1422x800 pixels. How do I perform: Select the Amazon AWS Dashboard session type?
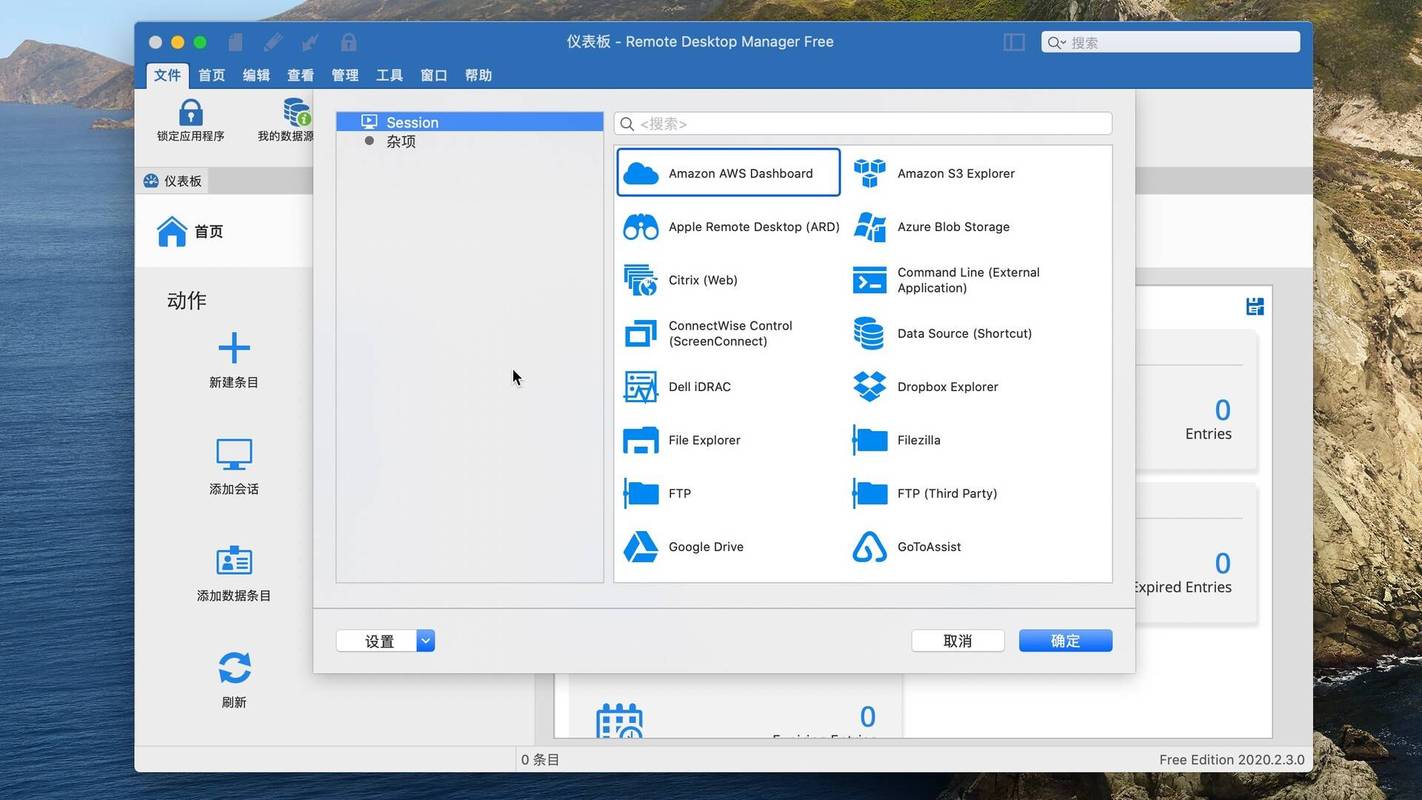pos(728,172)
